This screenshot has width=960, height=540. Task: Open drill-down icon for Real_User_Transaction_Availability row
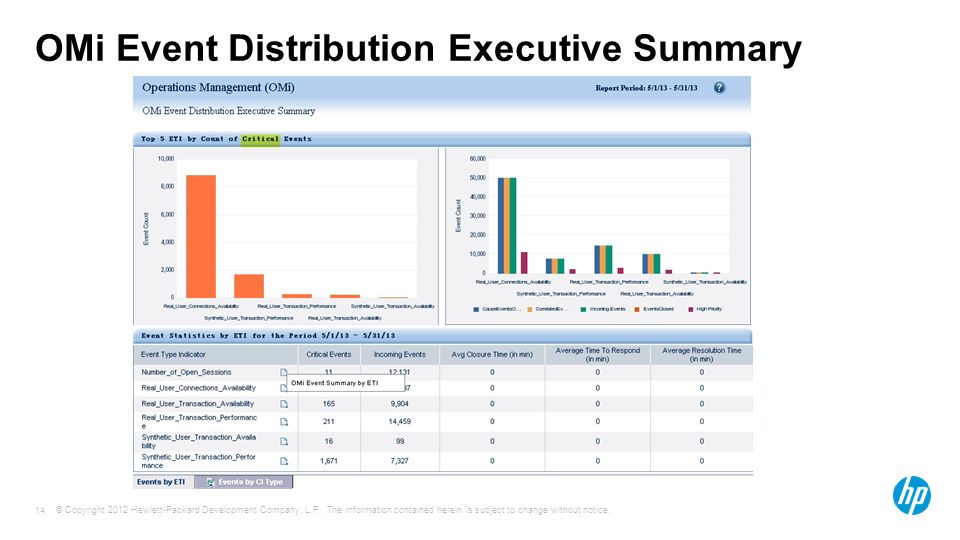pyautogui.click(x=283, y=404)
